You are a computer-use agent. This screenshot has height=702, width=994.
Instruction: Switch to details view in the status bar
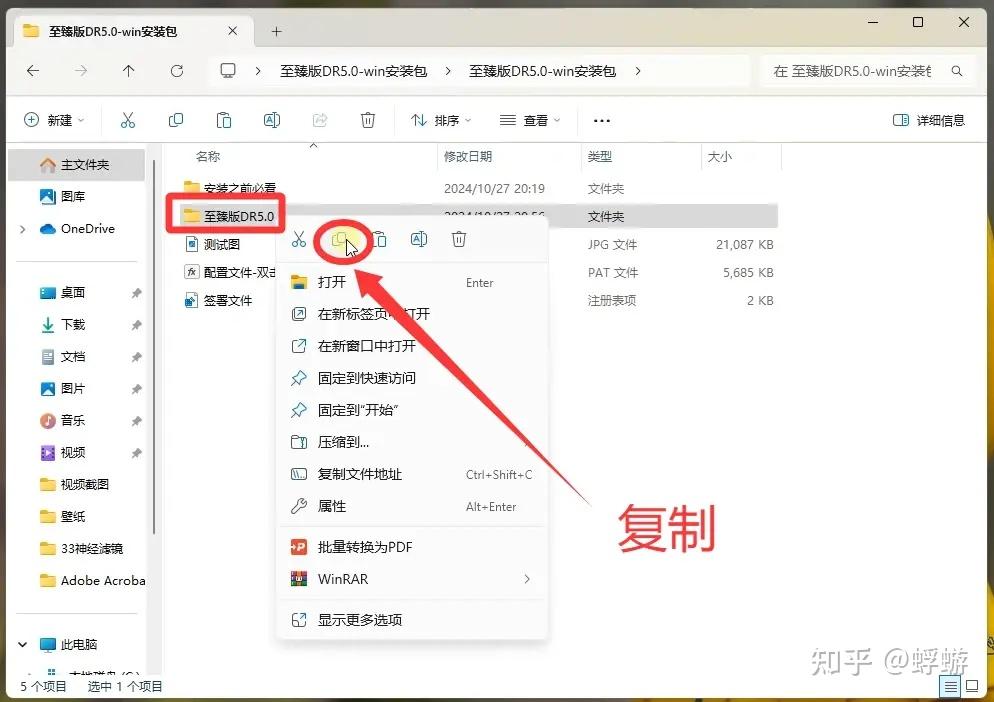[x=948, y=687]
